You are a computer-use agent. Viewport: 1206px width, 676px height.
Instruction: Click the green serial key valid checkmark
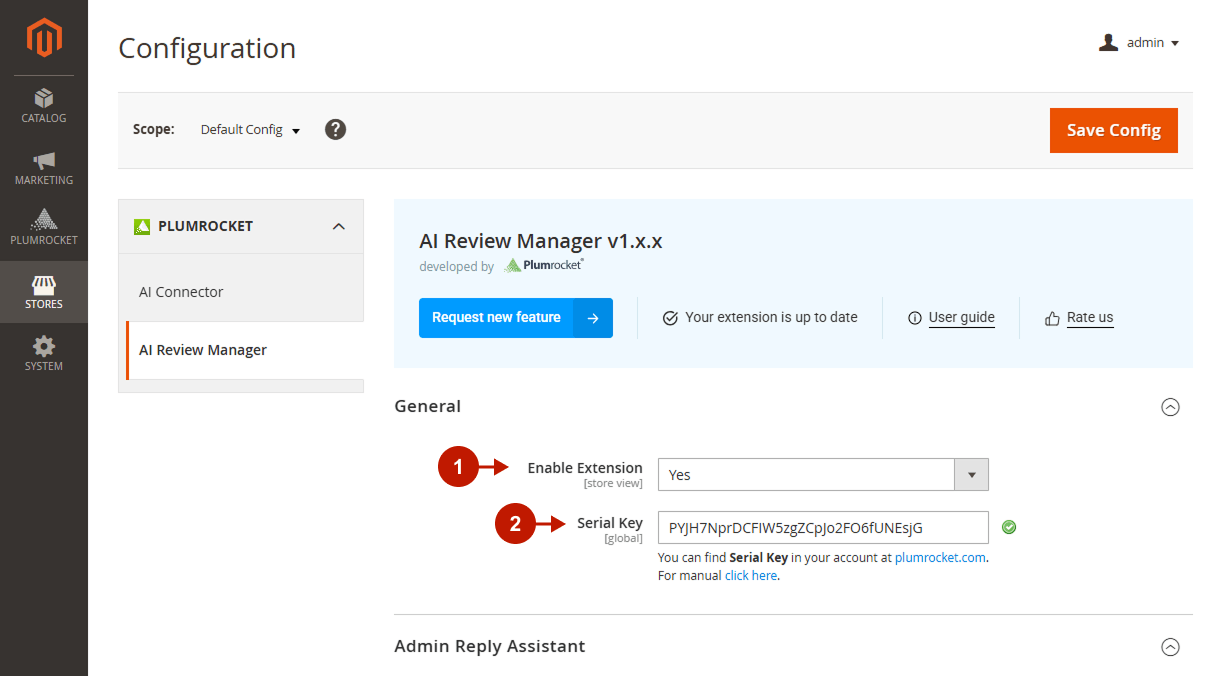coord(1009,527)
